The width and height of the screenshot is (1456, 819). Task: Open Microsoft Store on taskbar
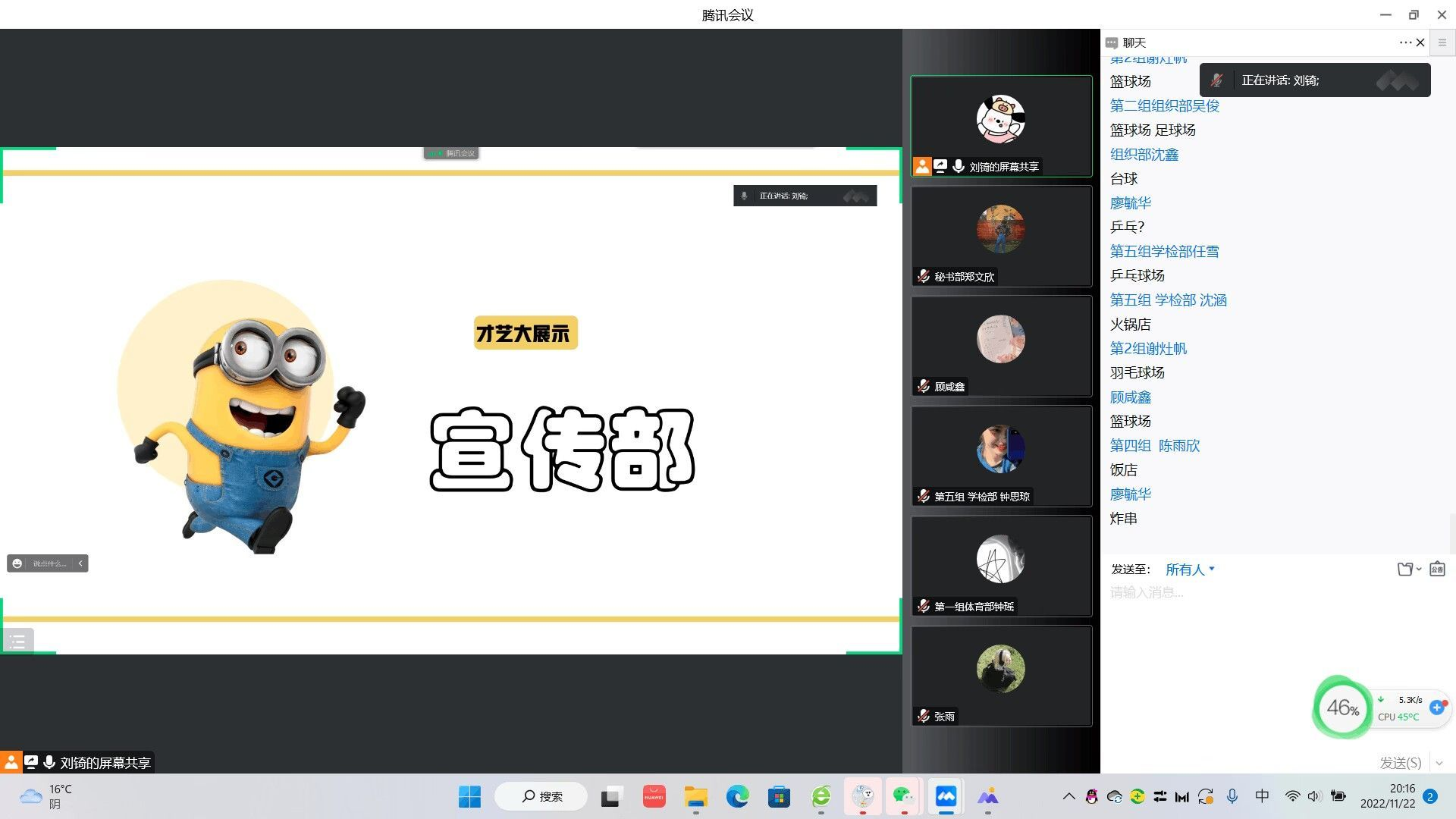pyautogui.click(x=779, y=796)
